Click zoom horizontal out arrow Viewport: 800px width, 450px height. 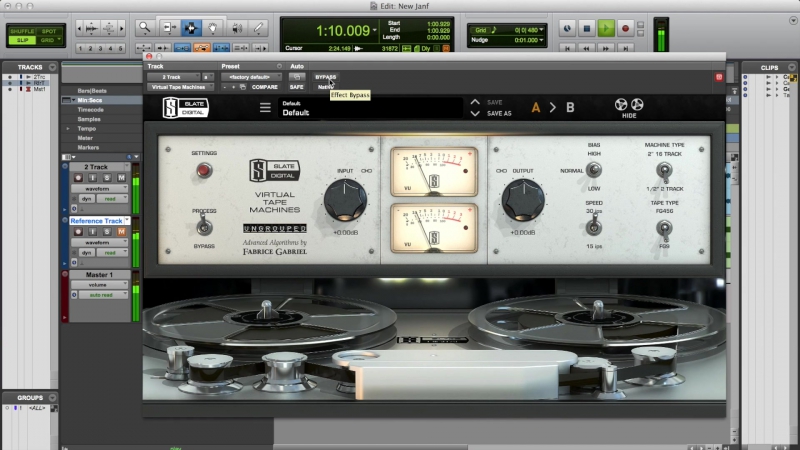79,29
